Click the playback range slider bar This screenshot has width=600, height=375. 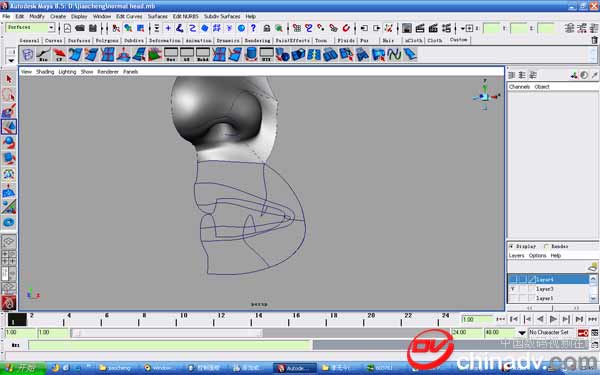[x=167, y=333]
